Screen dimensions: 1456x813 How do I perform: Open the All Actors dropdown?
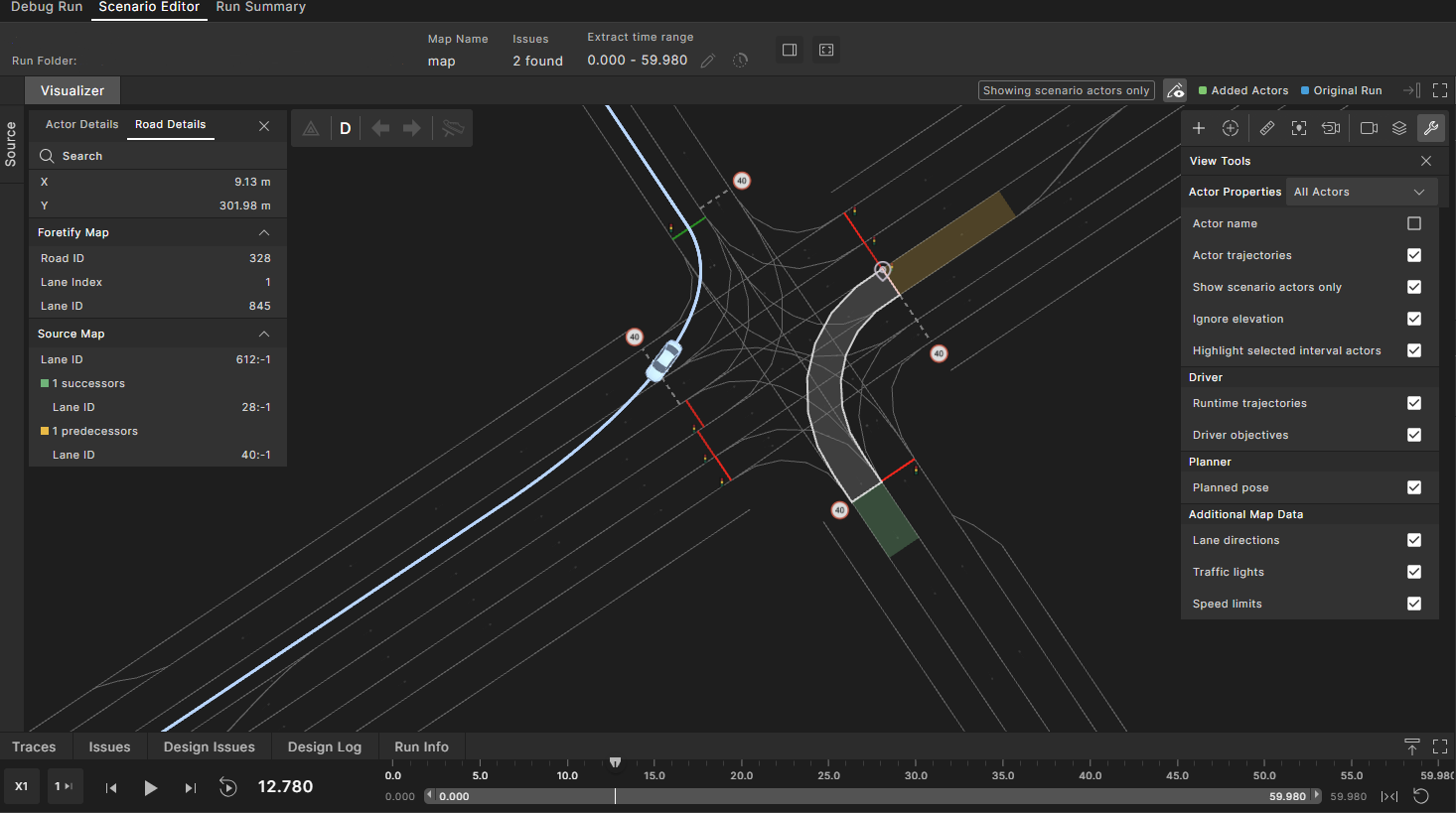pyautogui.click(x=1360, y=192)
